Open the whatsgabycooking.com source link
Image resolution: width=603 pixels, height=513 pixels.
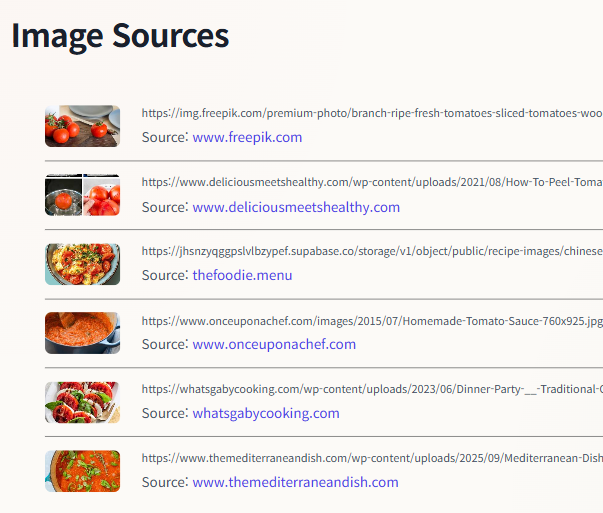click(x=266, y=413)
